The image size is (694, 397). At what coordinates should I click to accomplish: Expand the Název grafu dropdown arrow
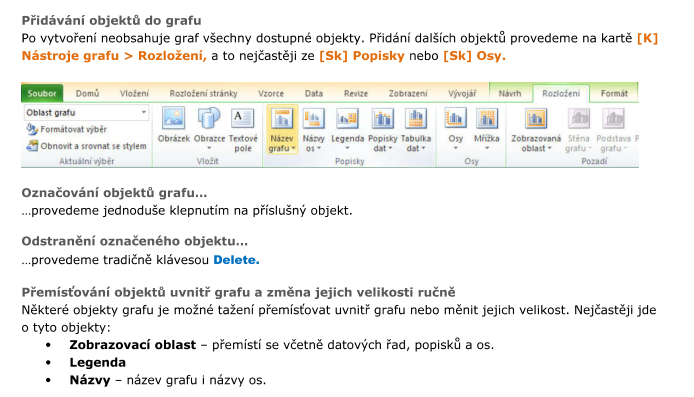point(293,149)
